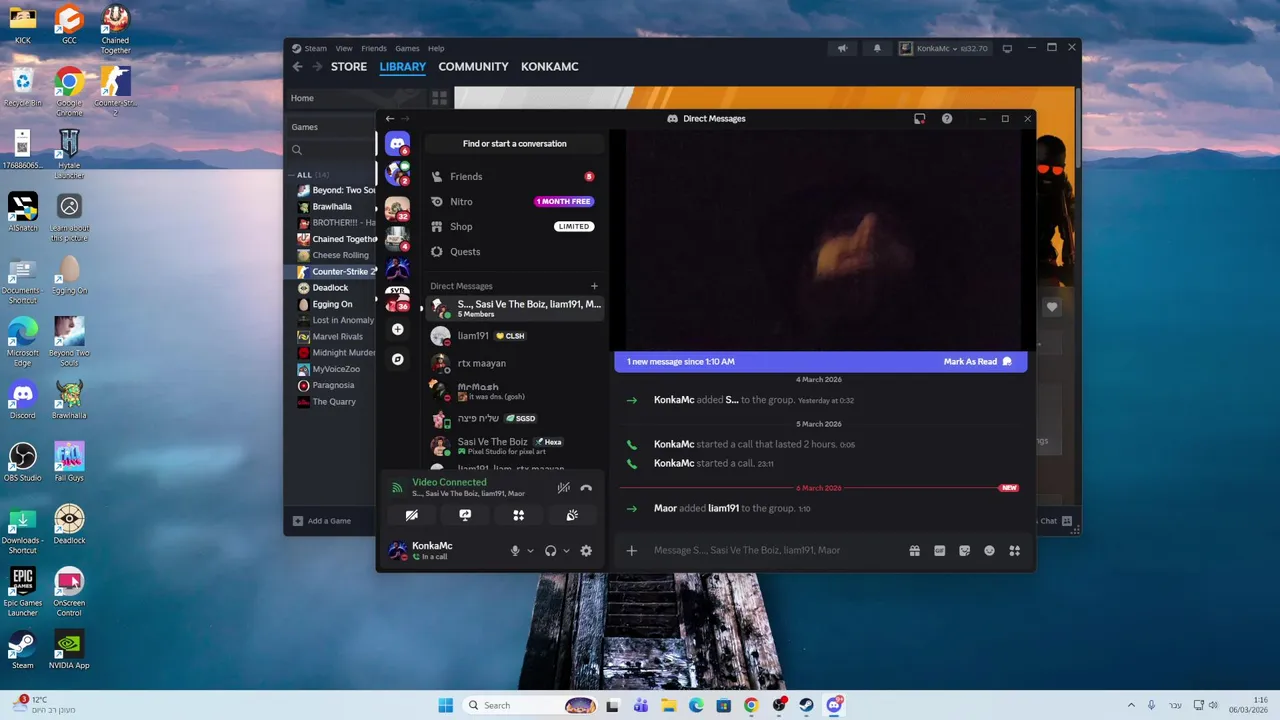Open Shop page in Discord

coord(514,226)
